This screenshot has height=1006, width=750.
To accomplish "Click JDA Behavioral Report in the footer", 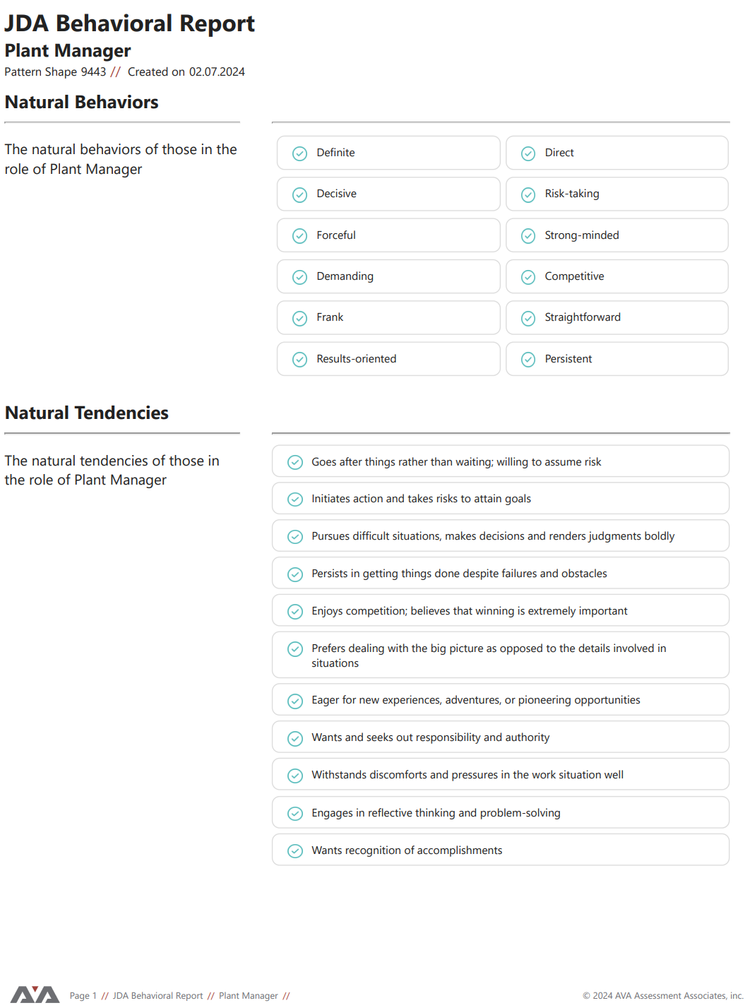I will tap(158, 996).
